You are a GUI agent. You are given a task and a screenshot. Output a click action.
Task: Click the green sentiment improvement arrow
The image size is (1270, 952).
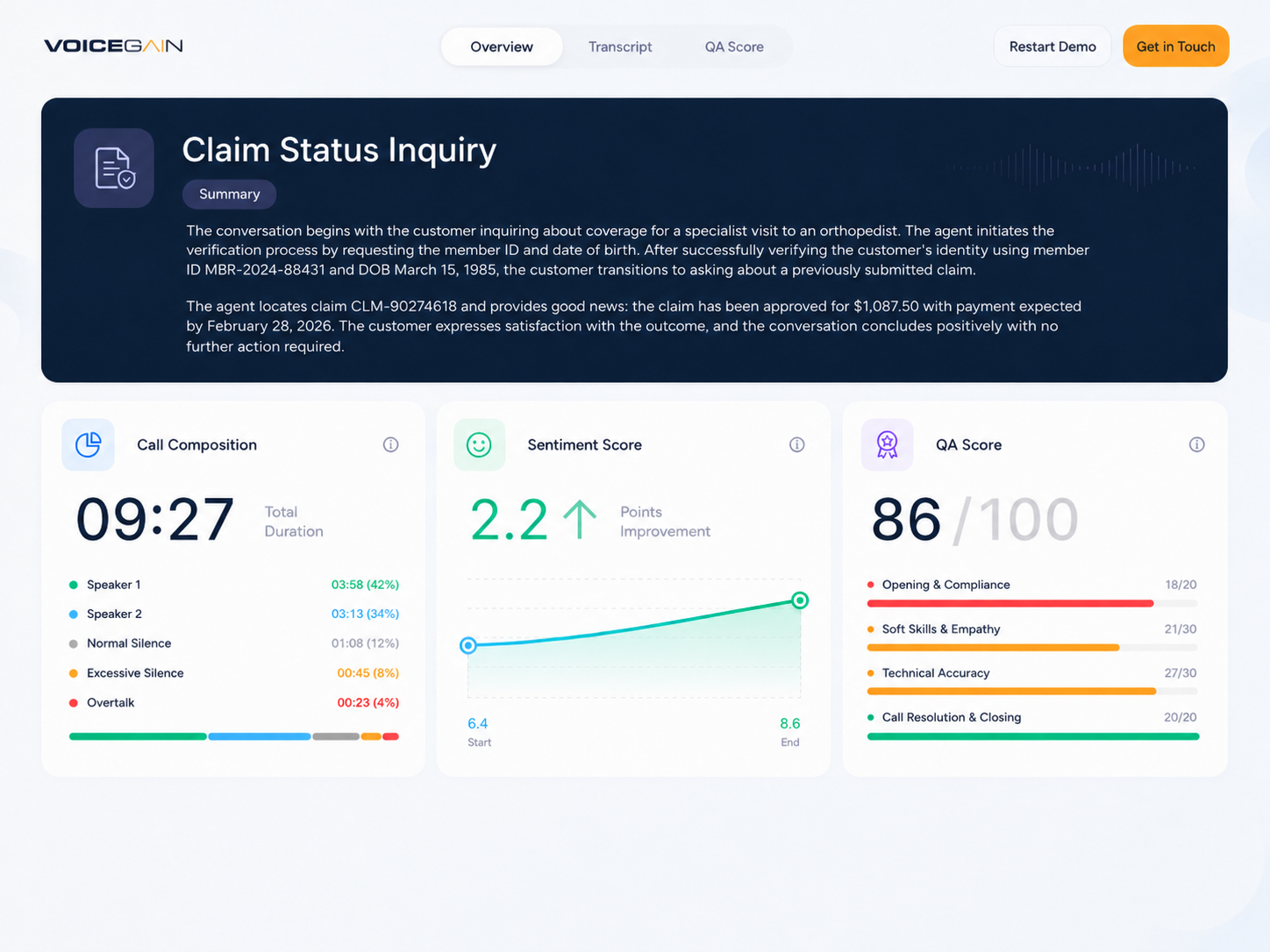coord(580,519)
